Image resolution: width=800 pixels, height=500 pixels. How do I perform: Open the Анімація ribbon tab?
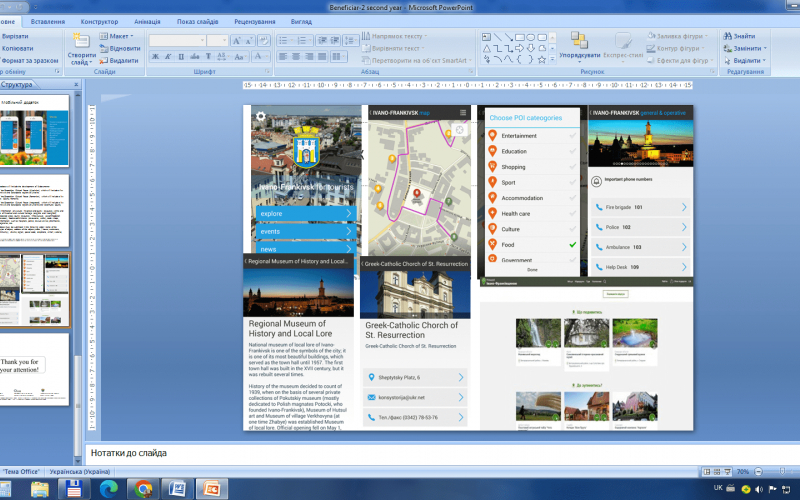147,21
